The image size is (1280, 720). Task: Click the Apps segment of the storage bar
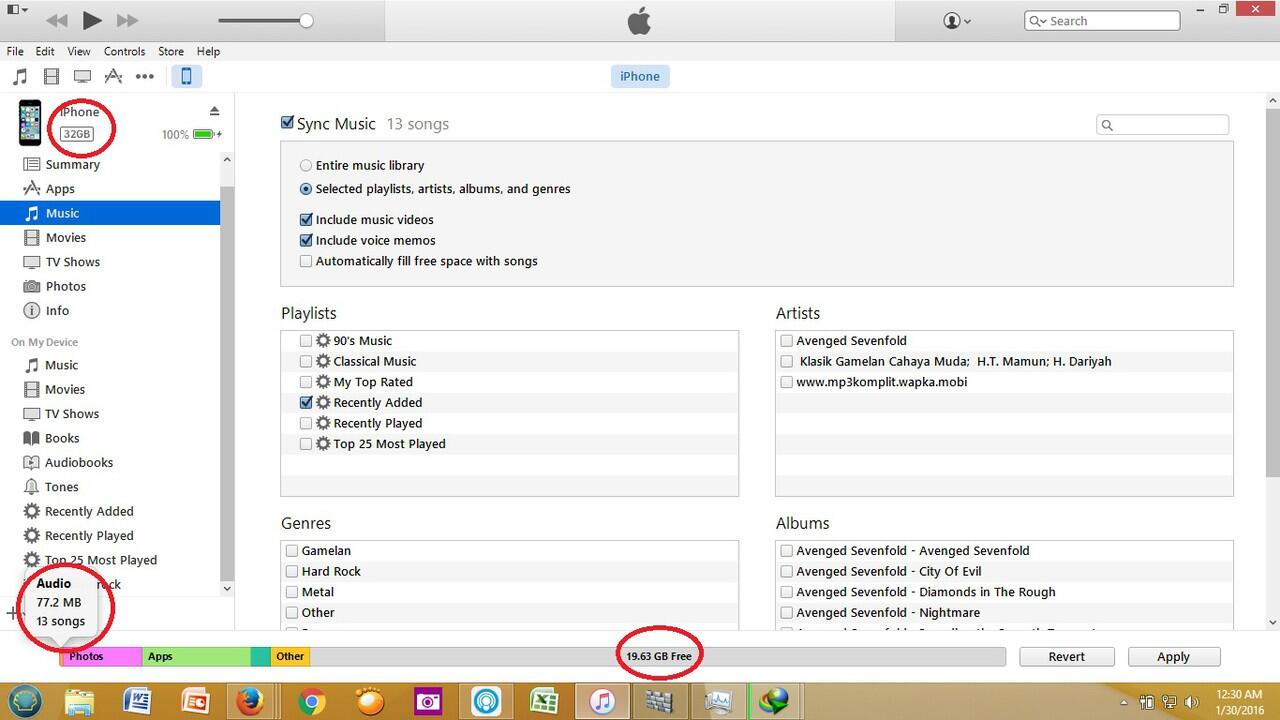pyautogui.click(x=196, y=656)
